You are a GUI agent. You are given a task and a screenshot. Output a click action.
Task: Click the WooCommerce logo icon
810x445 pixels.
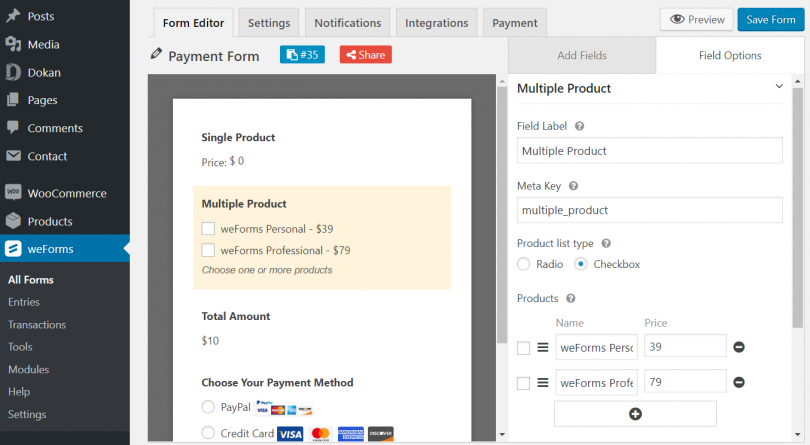[x=13, y=192]
